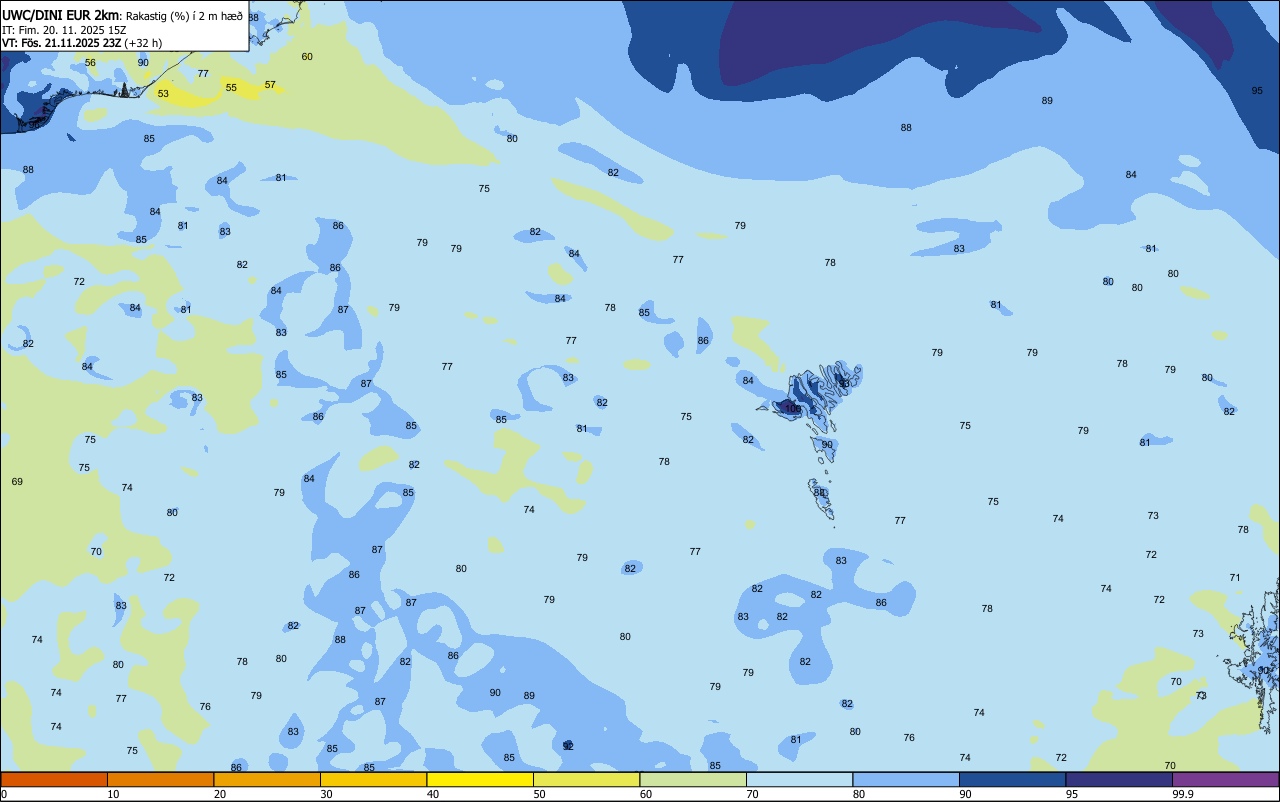
Task: Click the 30–40 legend color swatch
Action: 373,779
